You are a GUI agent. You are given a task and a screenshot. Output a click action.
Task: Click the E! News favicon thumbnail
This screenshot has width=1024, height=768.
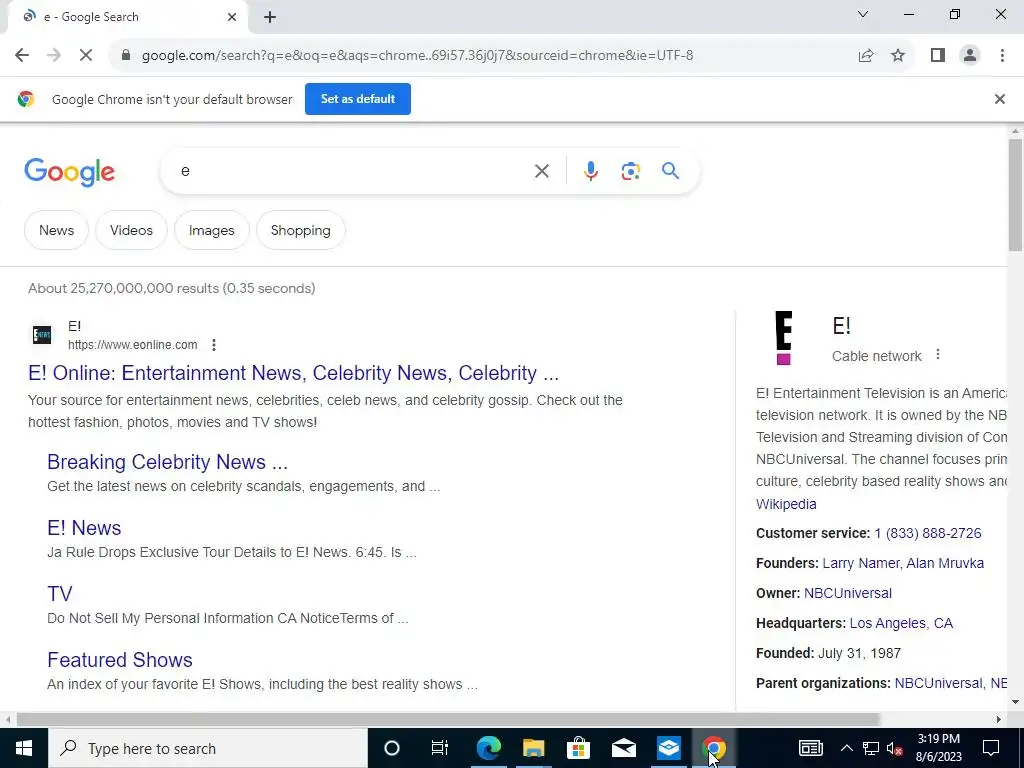(x=42, y=335)
